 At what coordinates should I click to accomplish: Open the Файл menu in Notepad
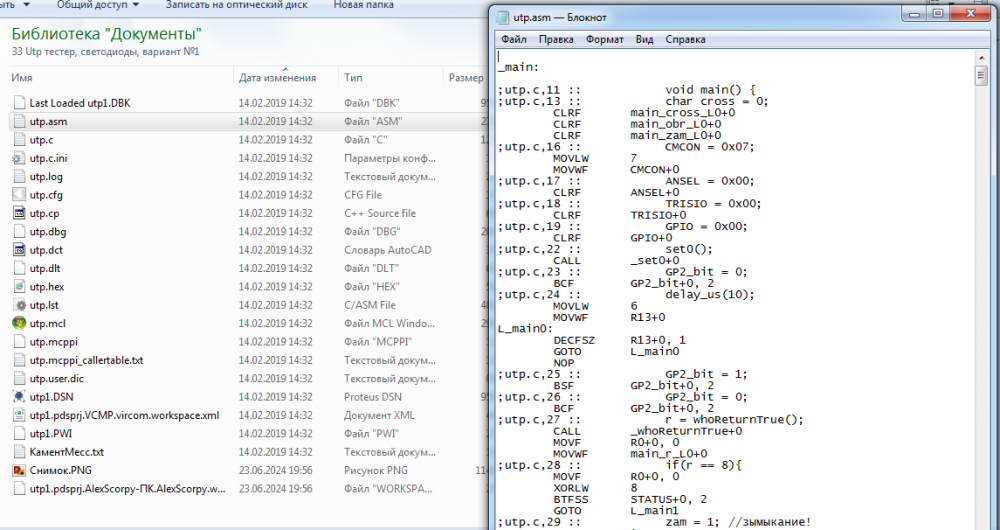[x=514, y=40]
